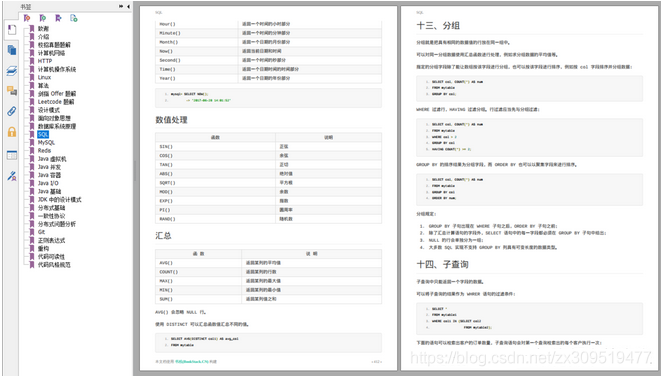Click the highlighted SQL bookmark
The width and height of the screenshot is (661, 376).
(x=43, y=134)
